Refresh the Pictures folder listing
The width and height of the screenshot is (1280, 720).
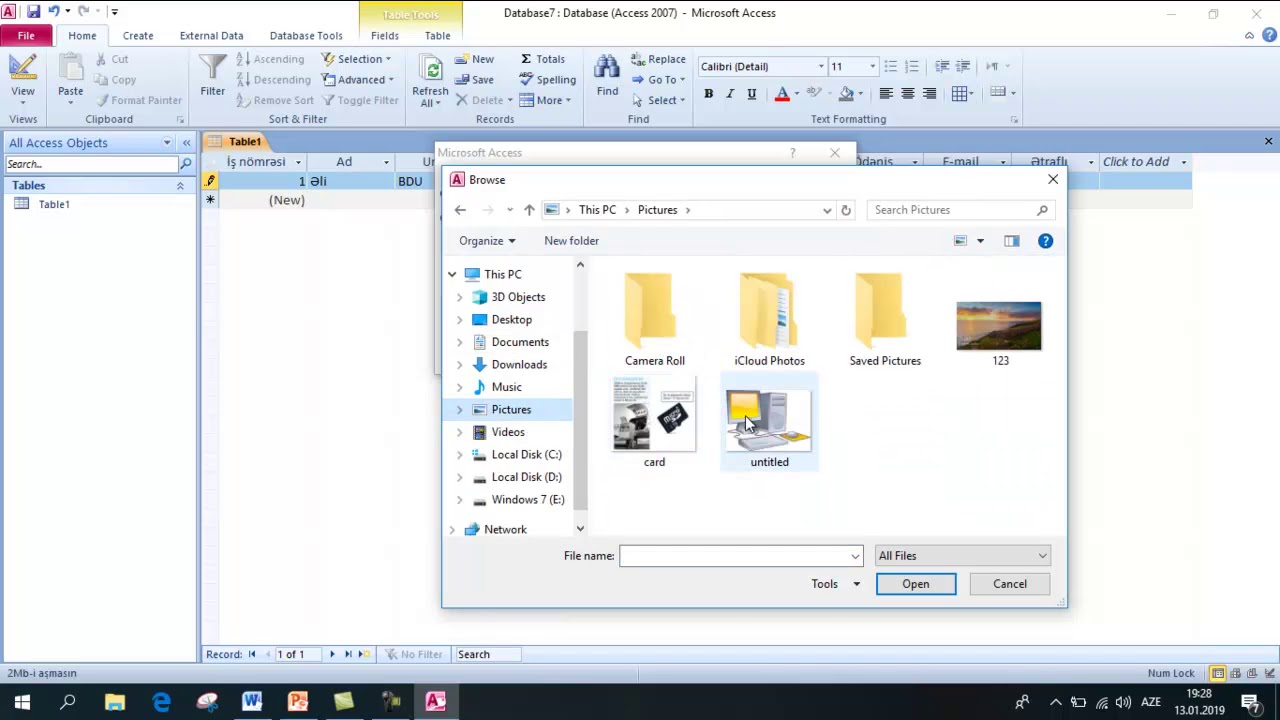click(846, 210)
